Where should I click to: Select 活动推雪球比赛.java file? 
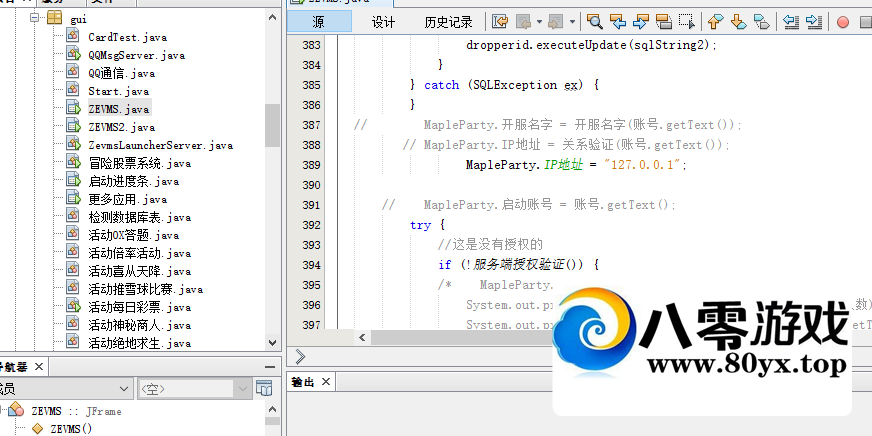pos(146,289)
